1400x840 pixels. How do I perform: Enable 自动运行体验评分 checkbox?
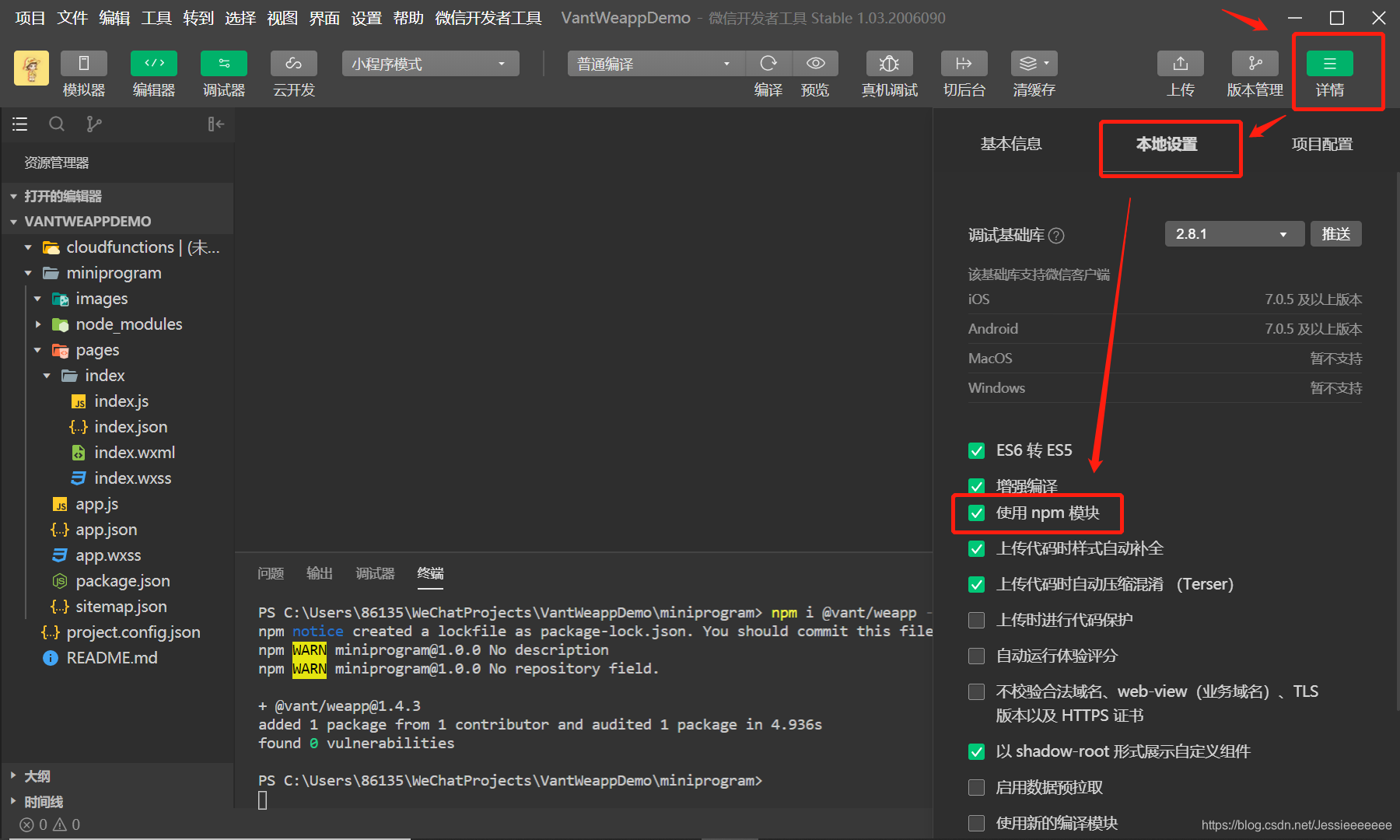tap(977, 656)
